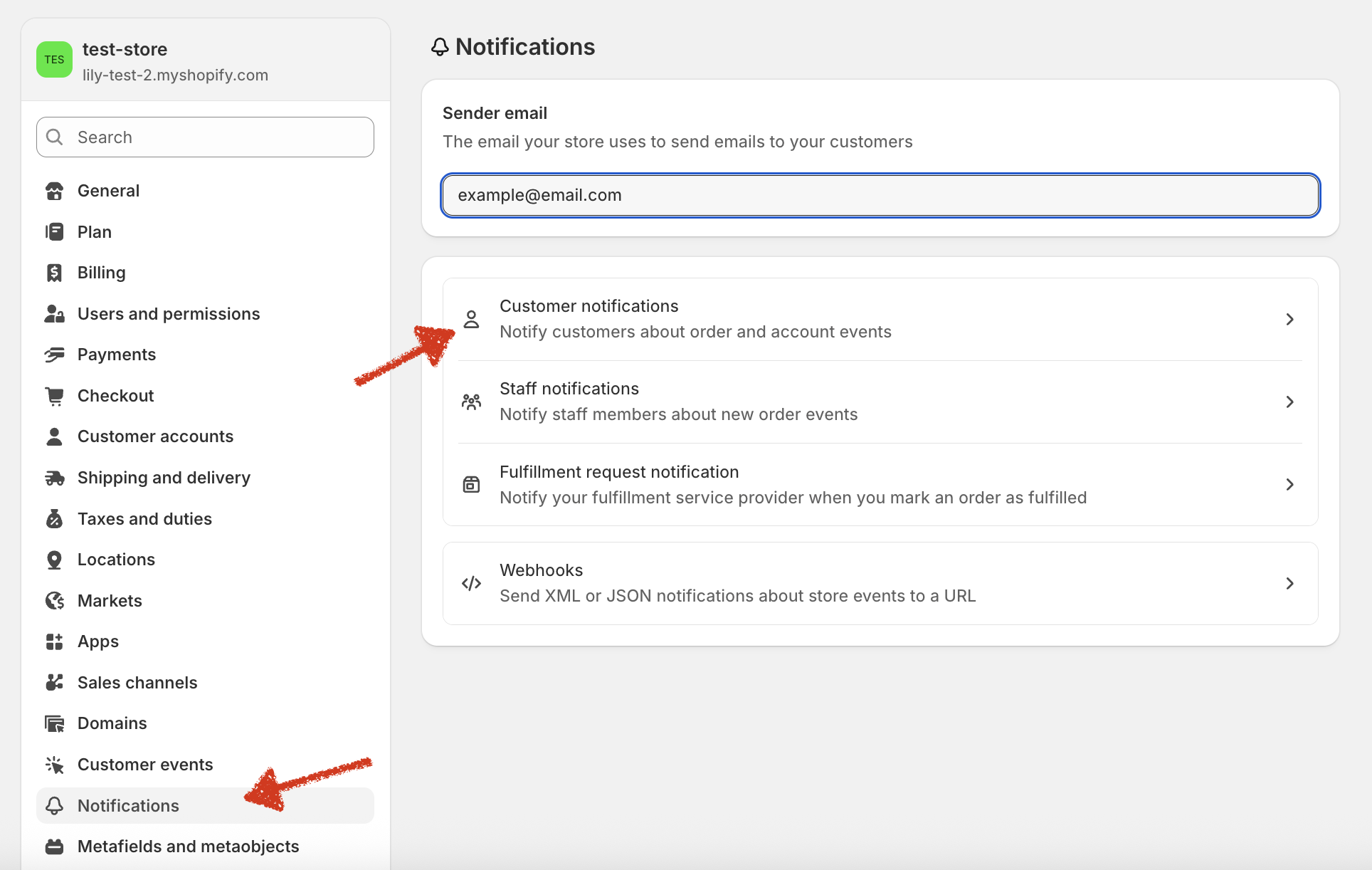Click the Metafields and metaobjects icon

point(55,847)
